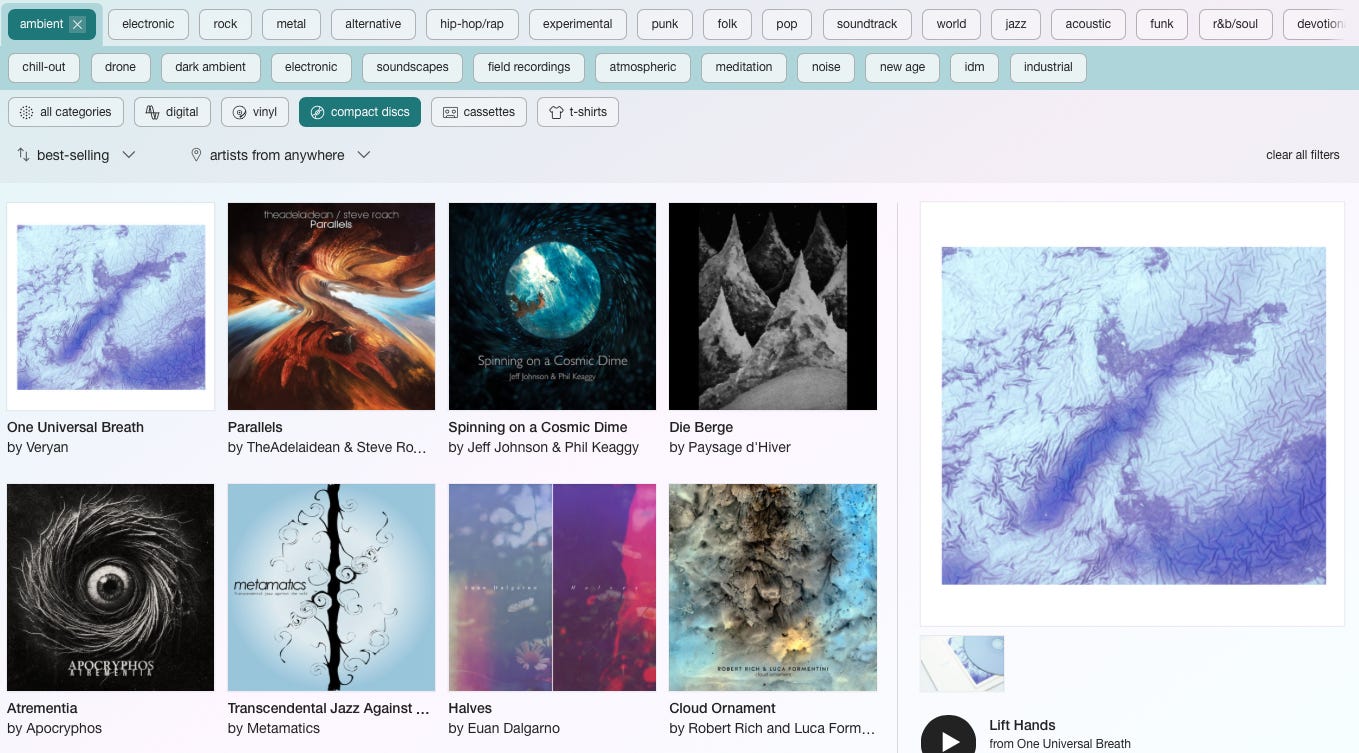Select the experimental genre tag
Image resolution: width=1359 pixels, height=753 pixels.
tap(578, 24)
